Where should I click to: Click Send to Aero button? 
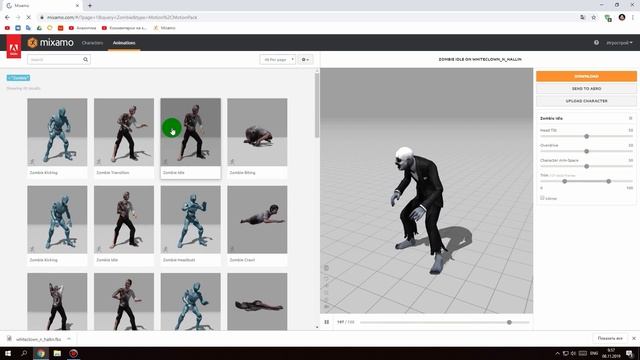[x=586, y=89]
